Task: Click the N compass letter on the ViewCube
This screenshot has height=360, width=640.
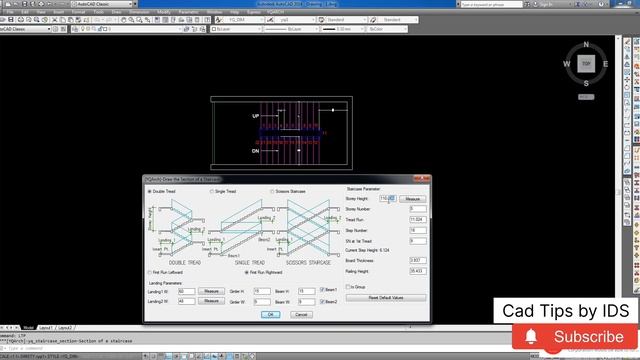Action: [x=586, y=44]
